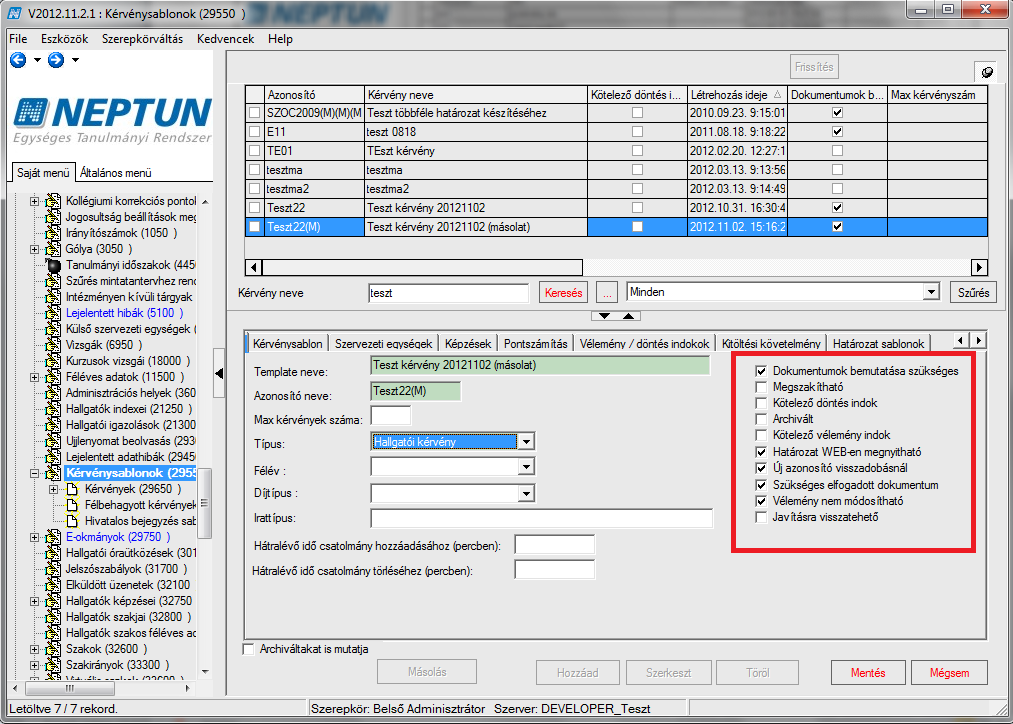Open the Minden filter dropdown
1013x724 pixels.
click(930, 292)
